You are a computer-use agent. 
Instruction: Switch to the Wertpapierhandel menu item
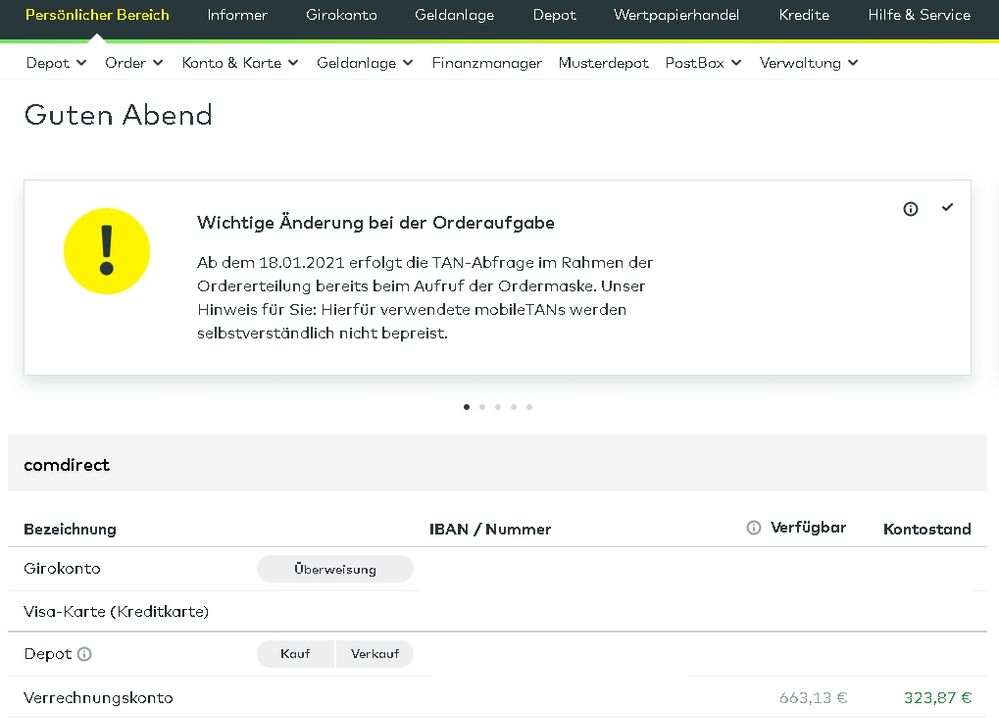(675, 15)
